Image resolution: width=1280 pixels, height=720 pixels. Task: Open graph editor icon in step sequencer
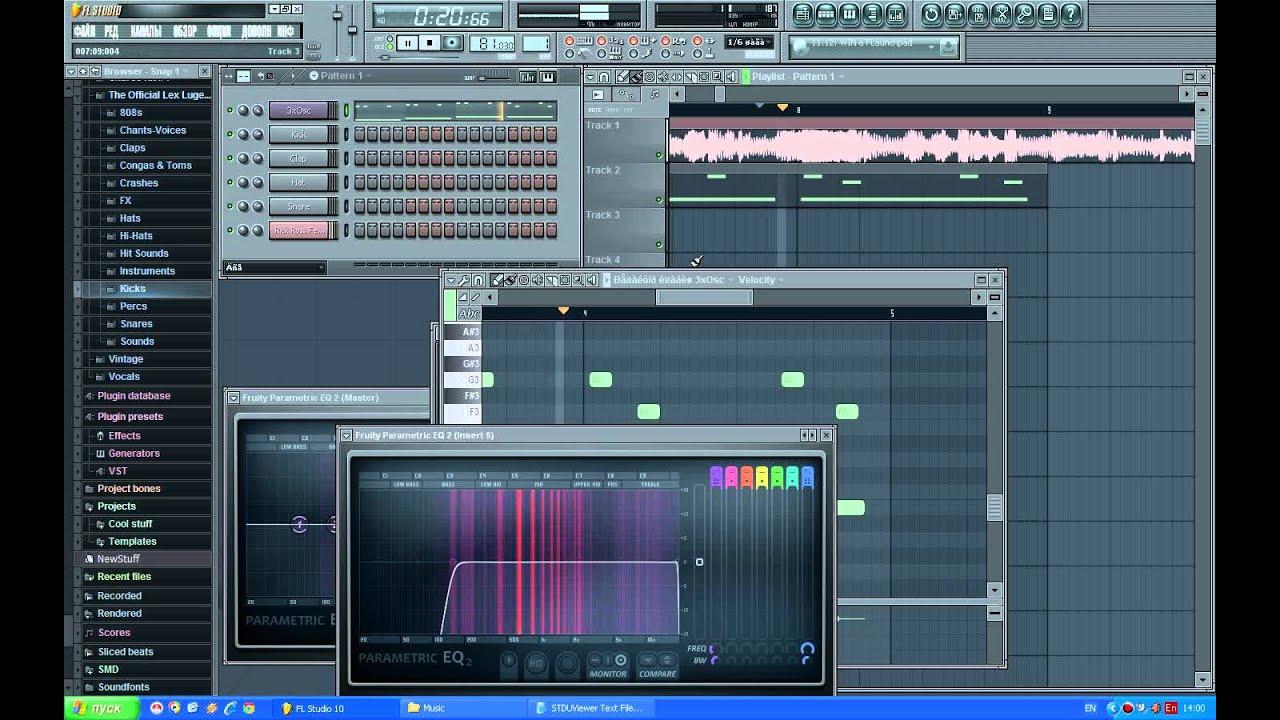pos(528,77)
